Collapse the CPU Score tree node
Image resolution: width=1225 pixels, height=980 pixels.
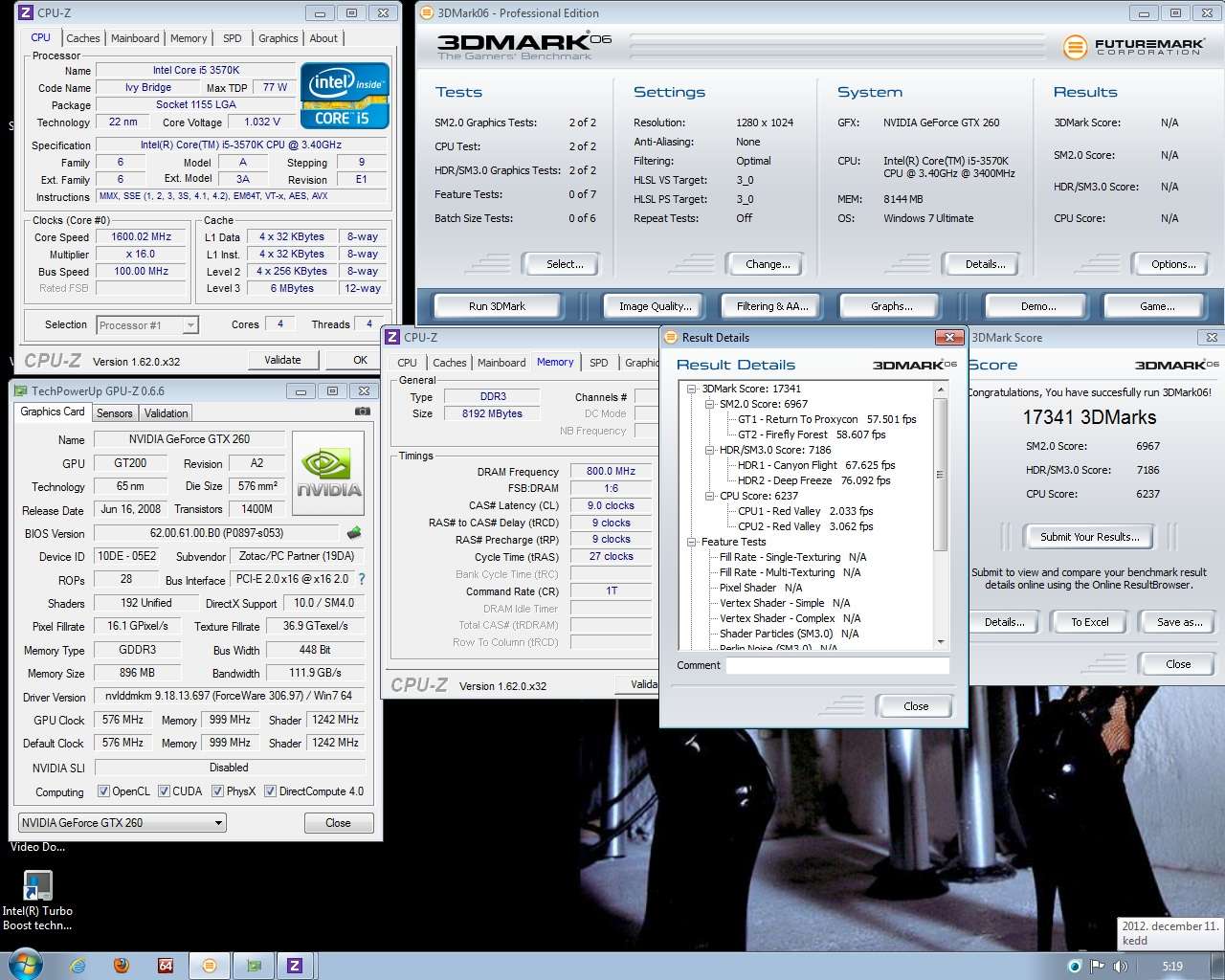click(x=710, y=496)
